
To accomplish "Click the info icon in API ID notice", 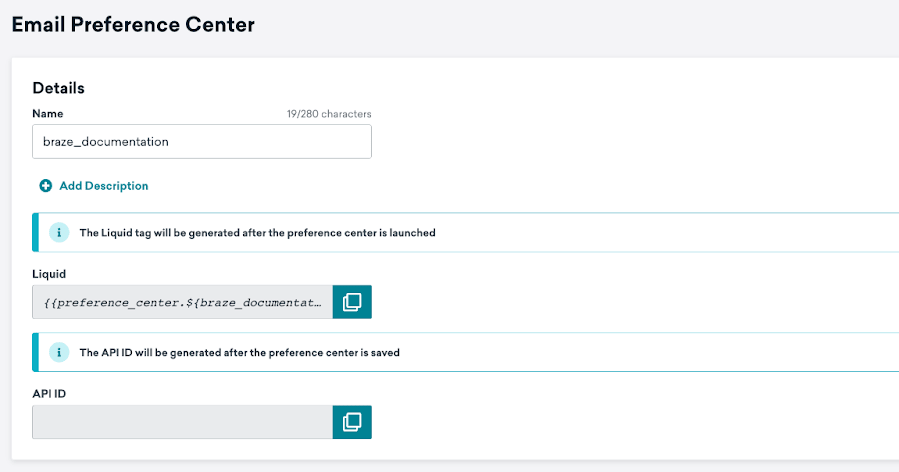I will 59,352.
